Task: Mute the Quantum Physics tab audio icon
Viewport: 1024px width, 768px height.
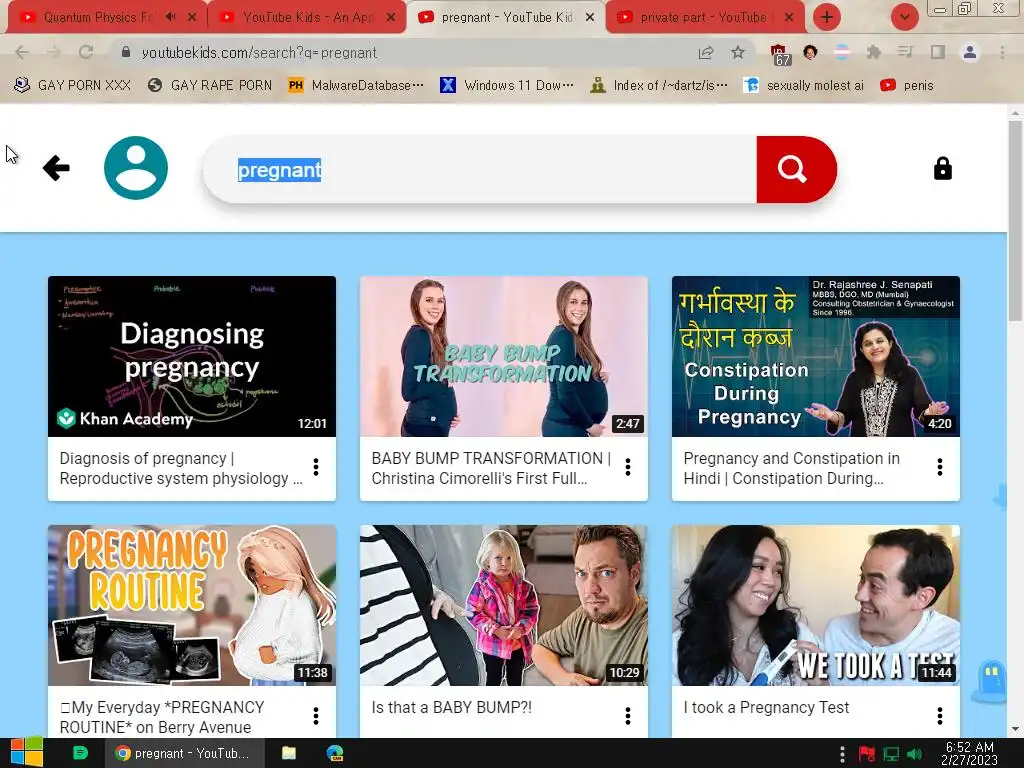Action: coord(170,17)
